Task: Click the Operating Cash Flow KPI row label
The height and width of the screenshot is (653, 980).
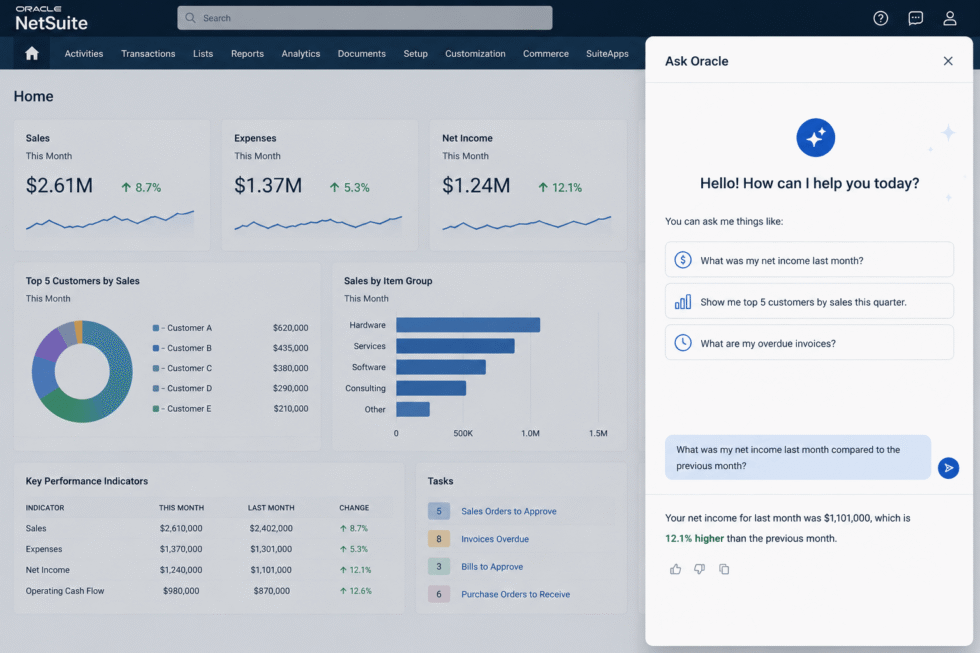Action: point(65,591)
